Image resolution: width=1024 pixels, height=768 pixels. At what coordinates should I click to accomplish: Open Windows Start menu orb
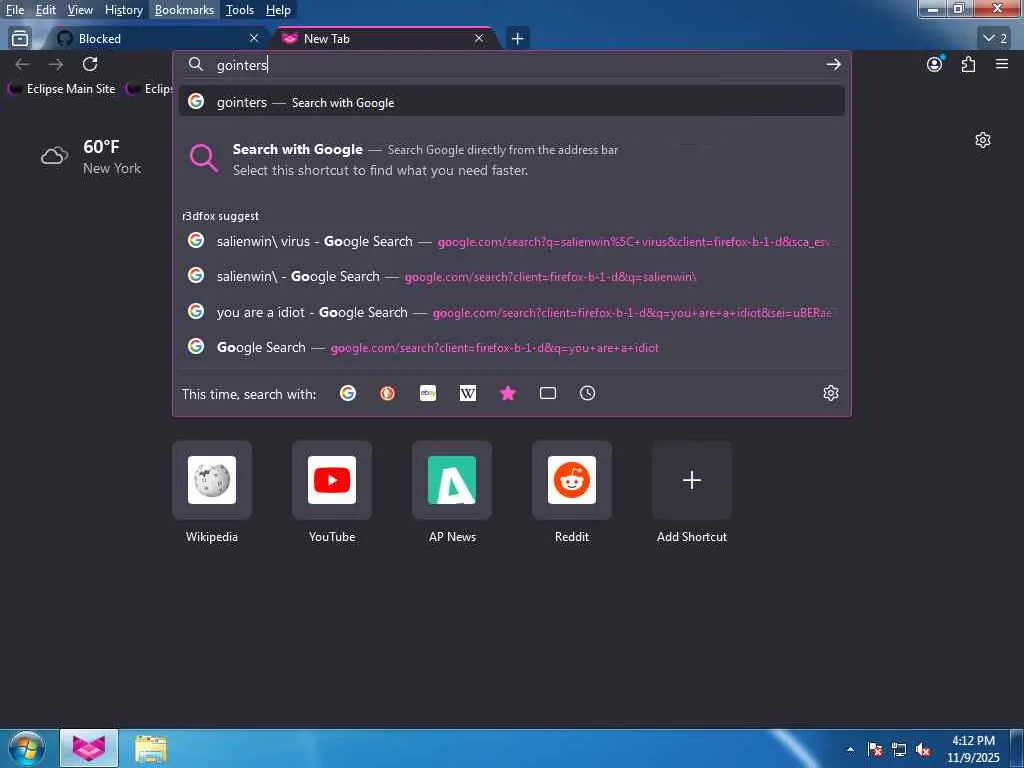pos(27,748)
